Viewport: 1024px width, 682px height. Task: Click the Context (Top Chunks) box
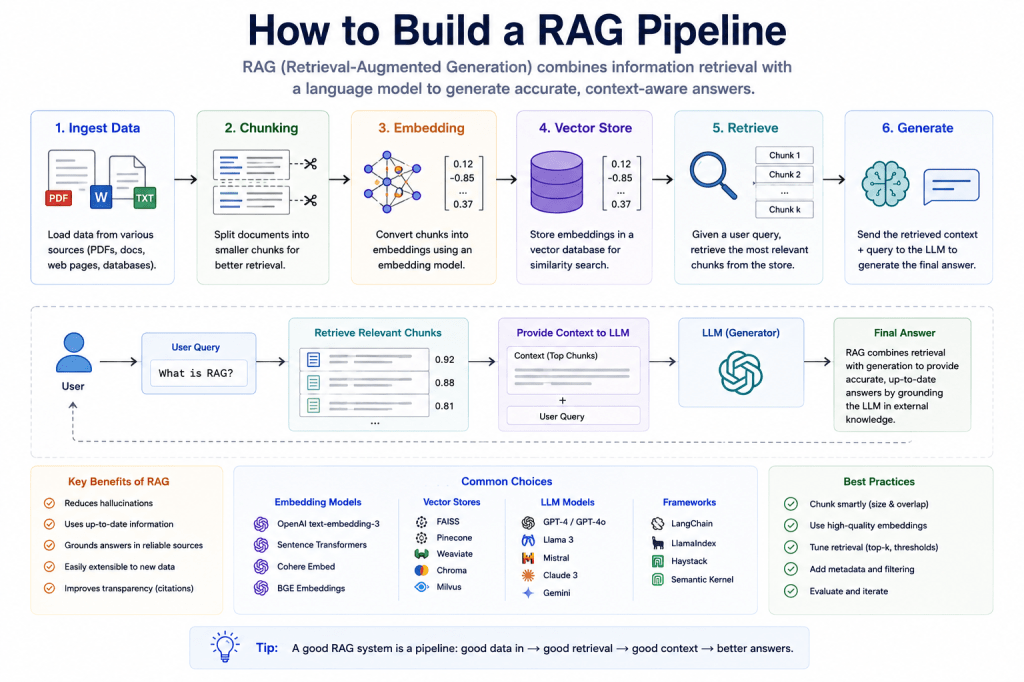pyautogui.click(x=573, y=370)
